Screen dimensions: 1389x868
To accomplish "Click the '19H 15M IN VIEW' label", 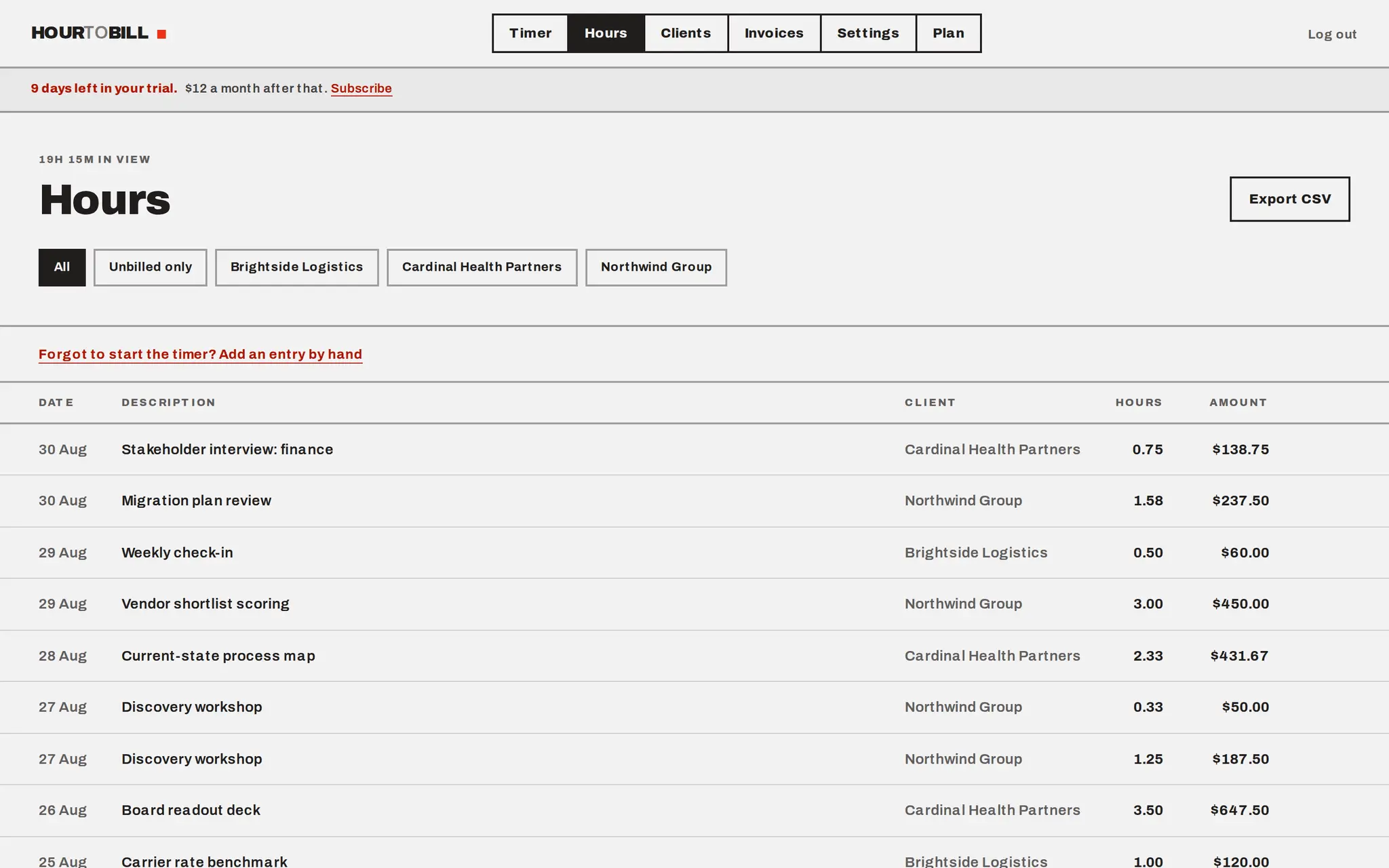I will tap(94, 159).
